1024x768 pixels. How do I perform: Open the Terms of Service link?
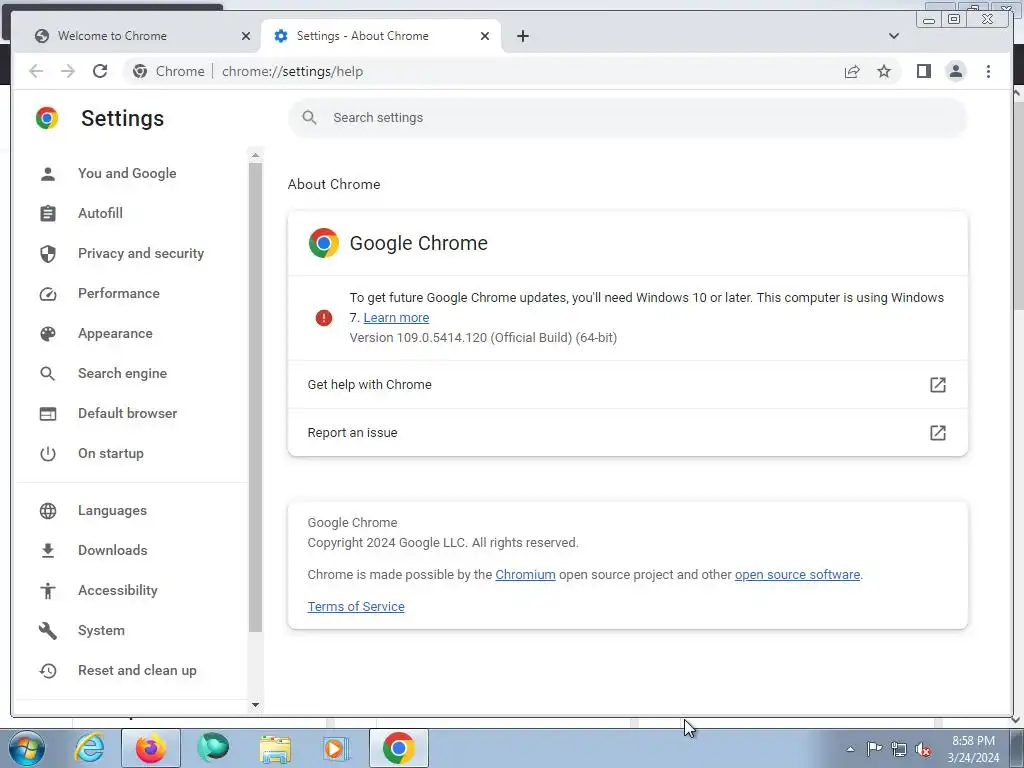[x=356, y=607]
